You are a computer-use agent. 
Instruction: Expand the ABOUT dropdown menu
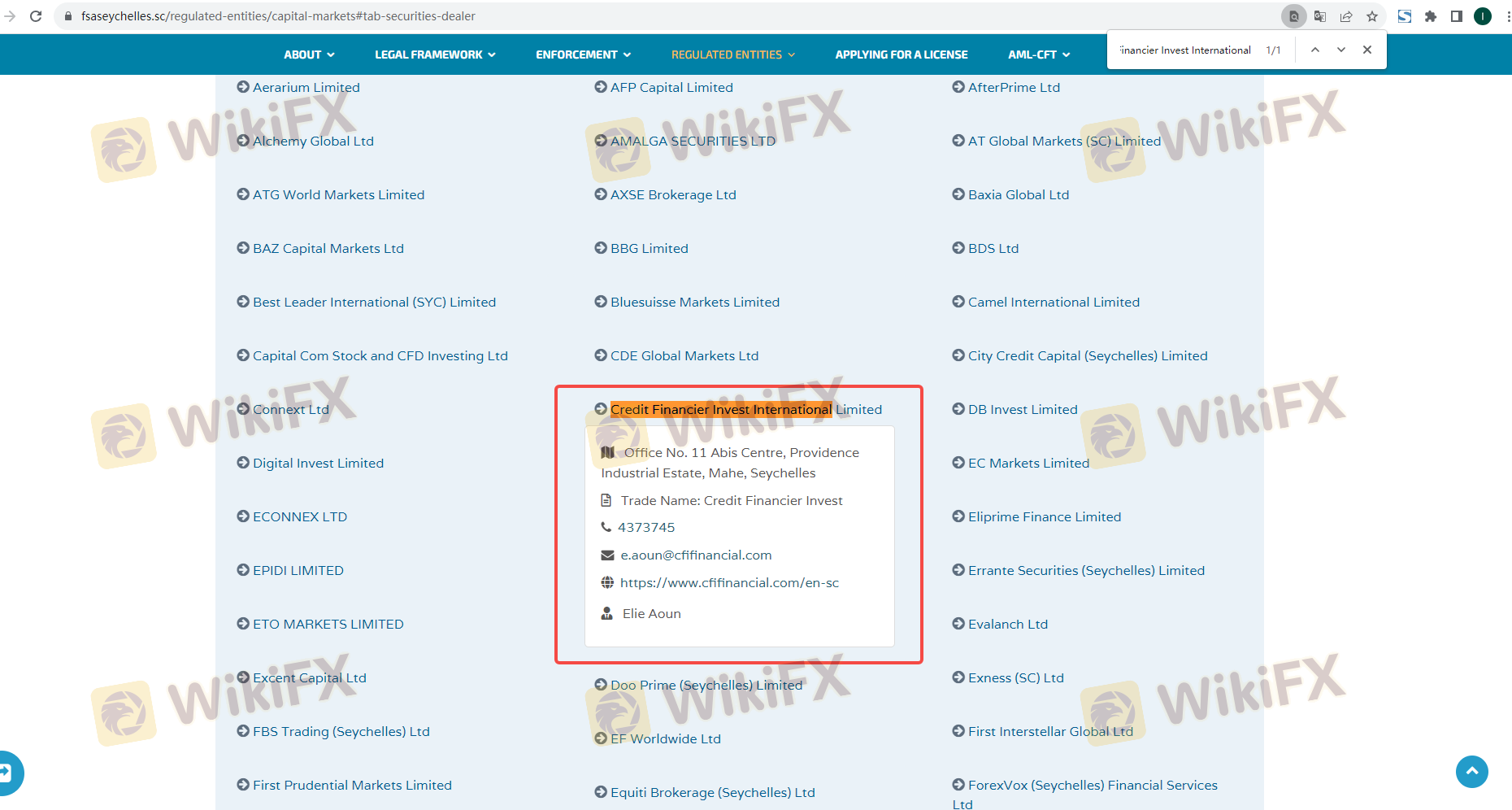[x=309, y=54]
